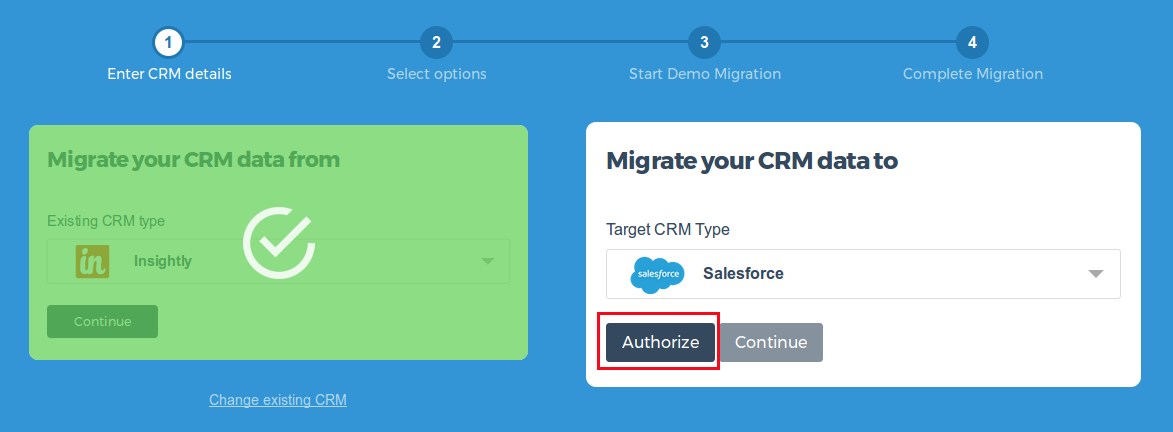Click the Enter CRM details step label

tap(169, 74)
